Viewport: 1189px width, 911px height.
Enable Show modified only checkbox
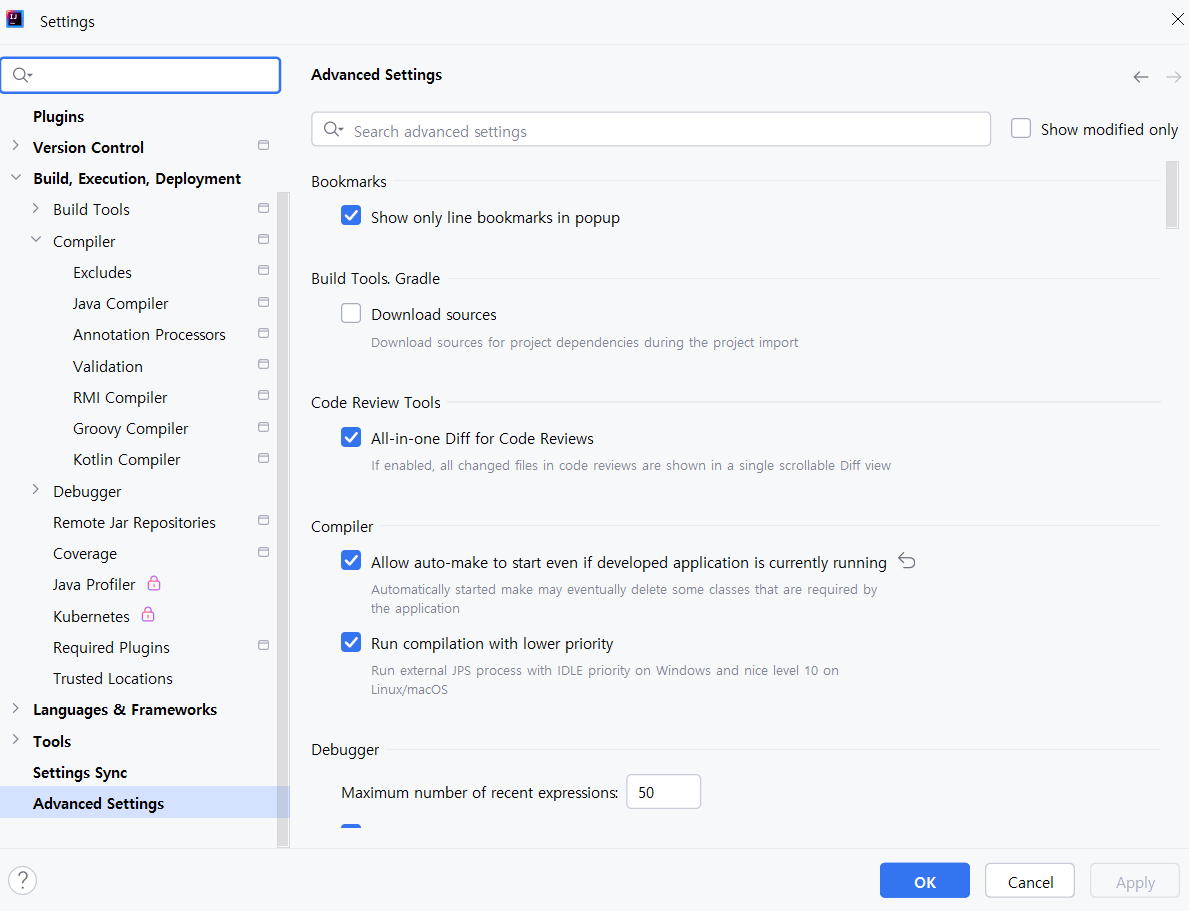point(1021,129)
